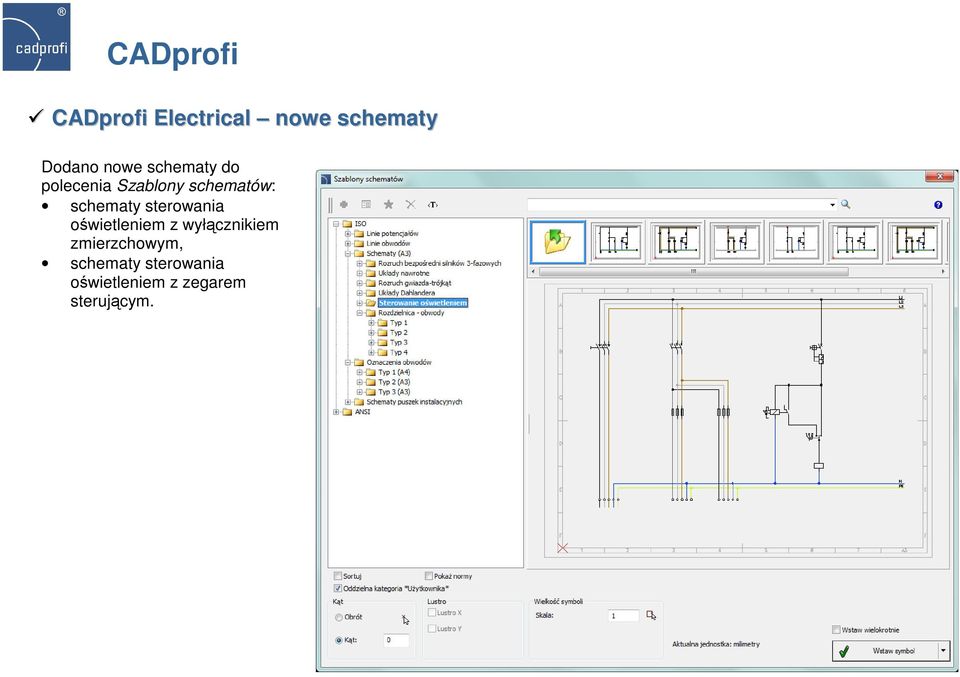
Task: Open the Wstaw symbol dropdown arrow
Action: point(943,651)
